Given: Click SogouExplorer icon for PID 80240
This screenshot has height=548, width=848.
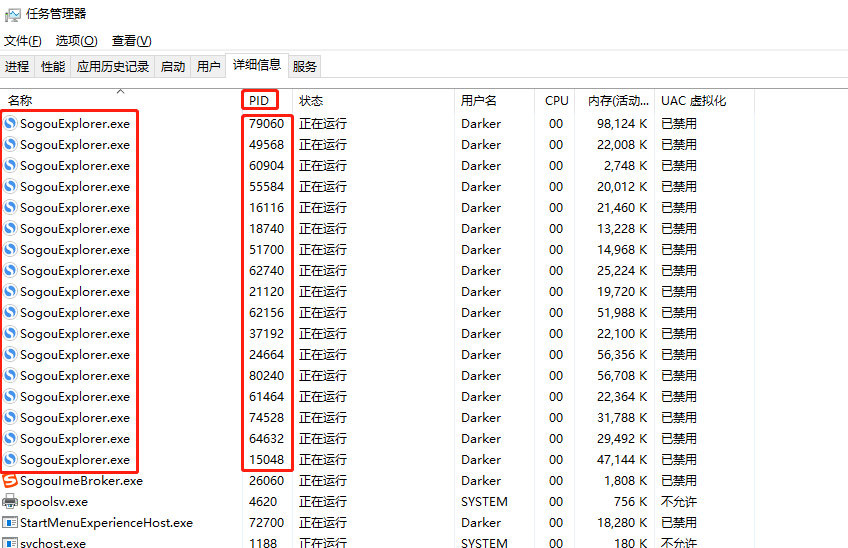Looking at the screenshot, I should [10, 375].
